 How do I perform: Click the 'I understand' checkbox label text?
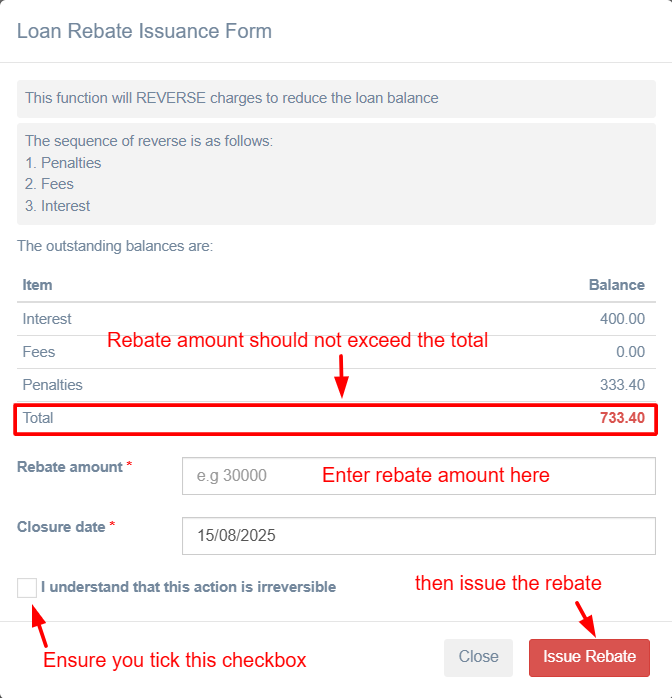[188, 588]
